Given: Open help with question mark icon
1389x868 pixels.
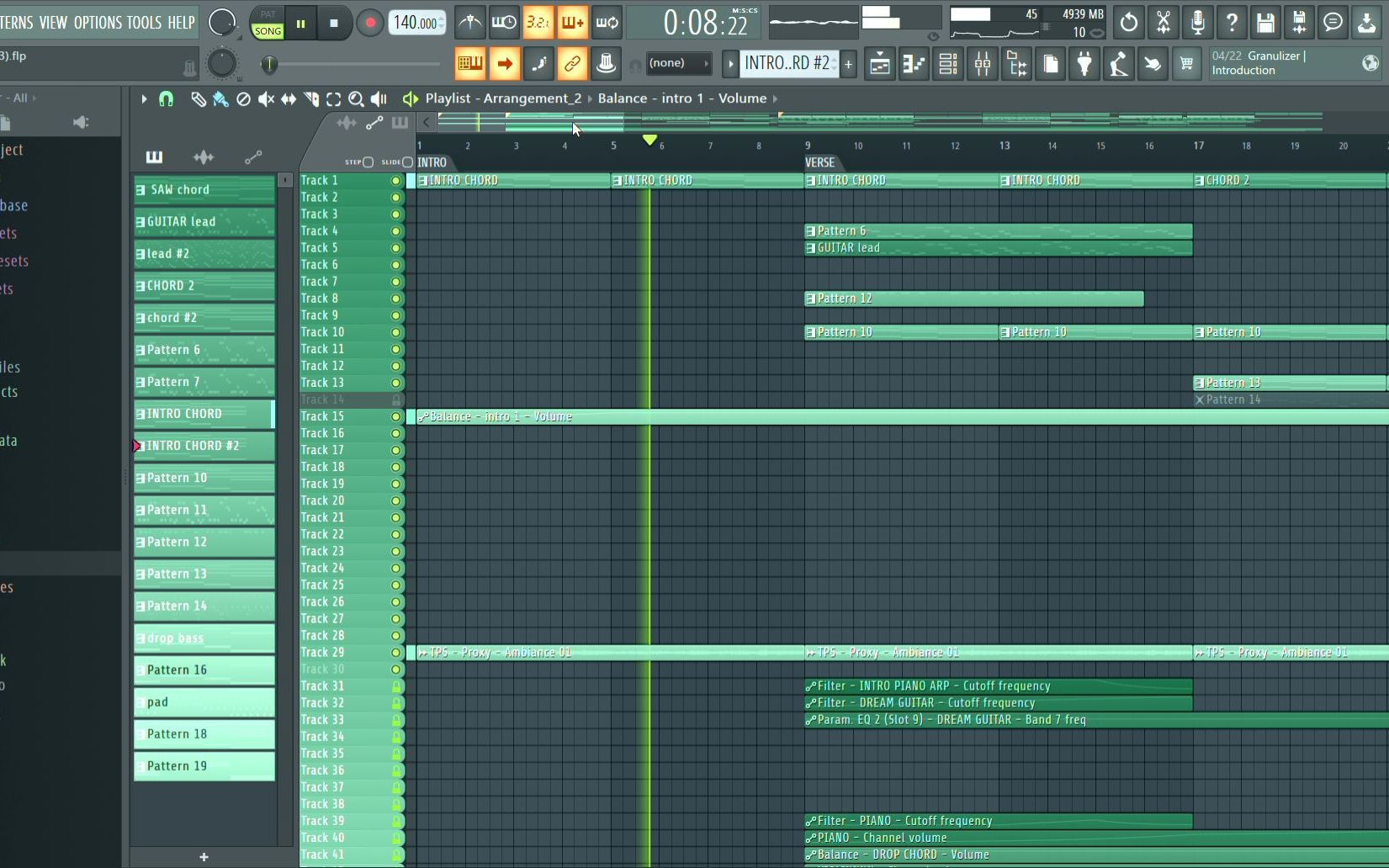Looking at the screenshot, I should pos(1232,23).
